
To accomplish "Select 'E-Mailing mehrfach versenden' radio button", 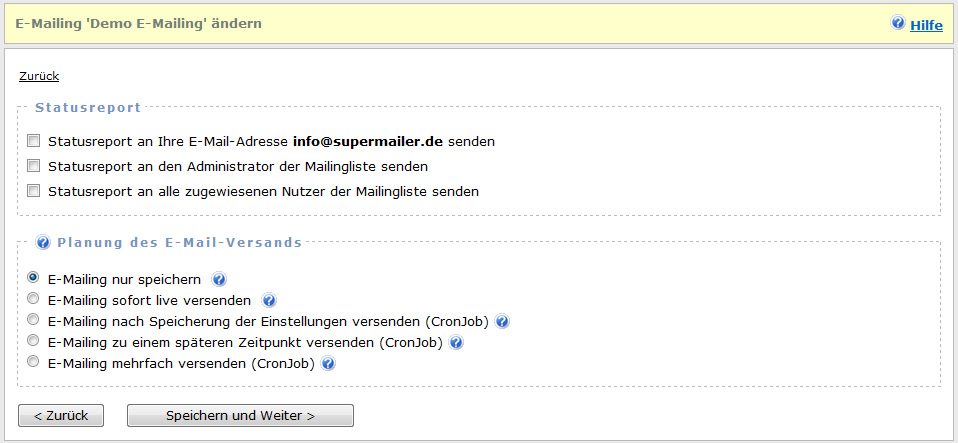I will [34, 362].
